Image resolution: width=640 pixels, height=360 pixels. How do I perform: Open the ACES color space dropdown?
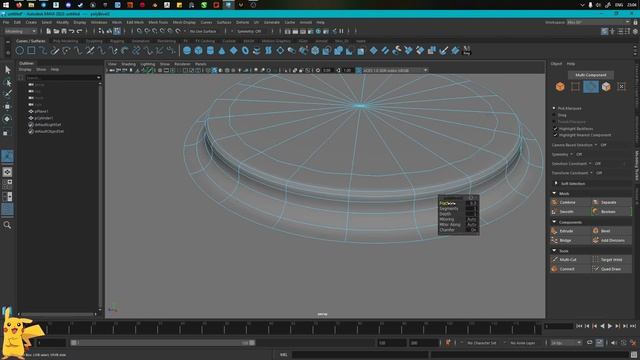(x=395, y=70)
